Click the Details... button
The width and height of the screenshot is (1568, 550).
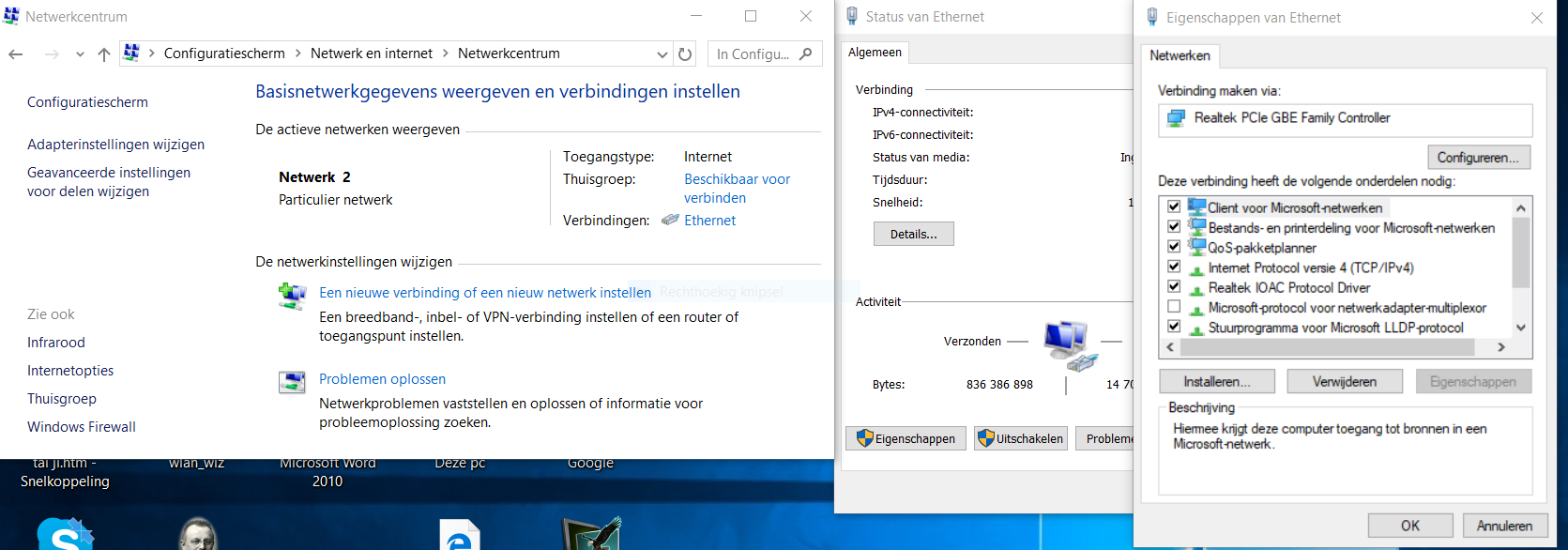(914, 234)
